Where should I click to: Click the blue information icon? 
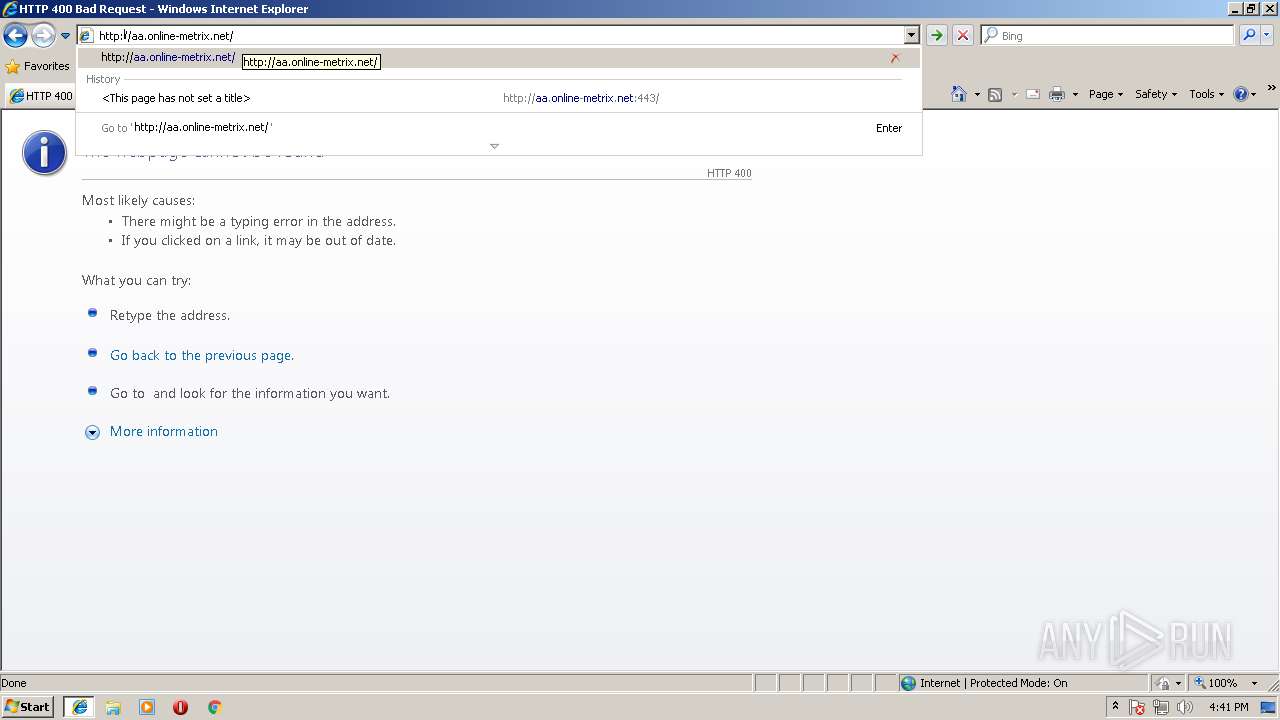[x=45, y=153]
